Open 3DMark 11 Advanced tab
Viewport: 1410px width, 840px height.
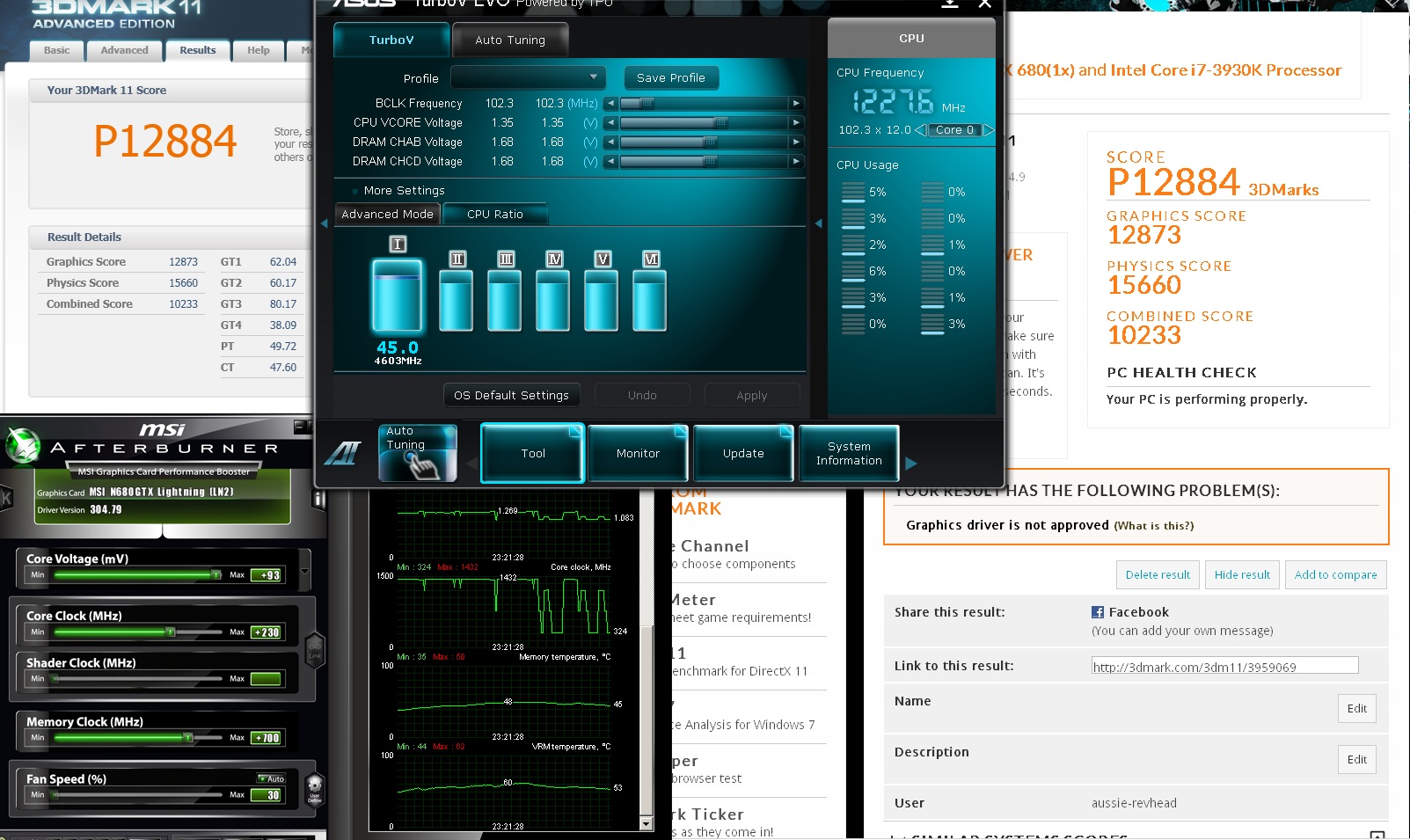point(124,50)
